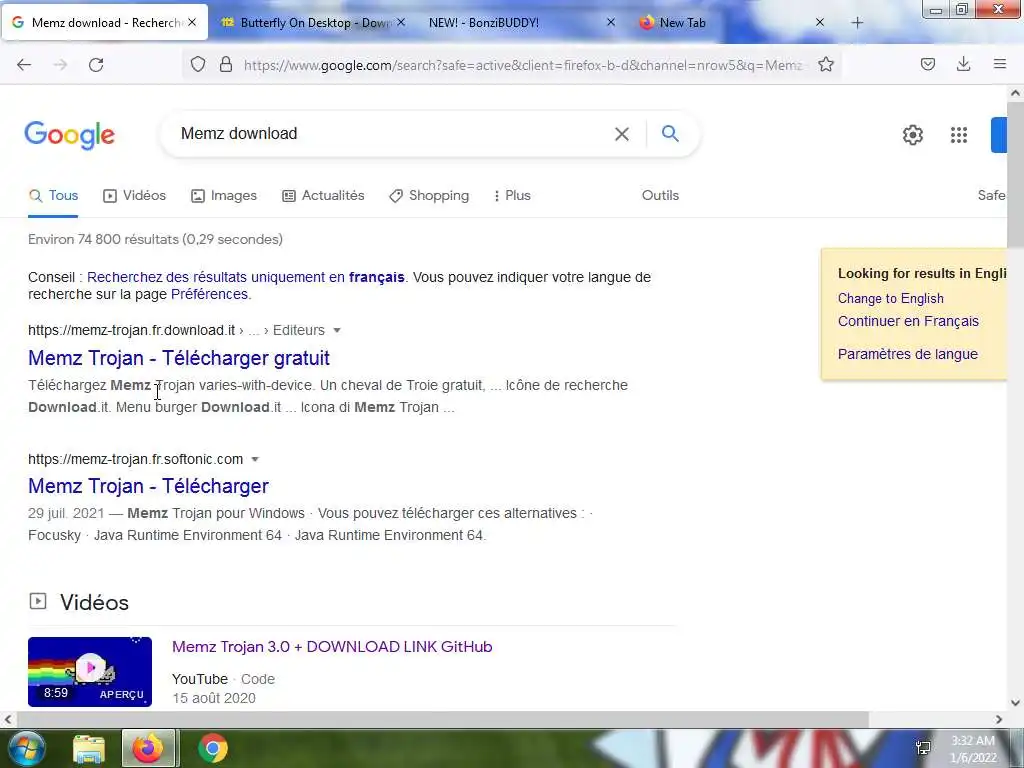Image resolution: width=1024 pixels, height=768 pixels.
Task: Click the Memz download search field
Action: pyautogui.click(x=392, y=134)
